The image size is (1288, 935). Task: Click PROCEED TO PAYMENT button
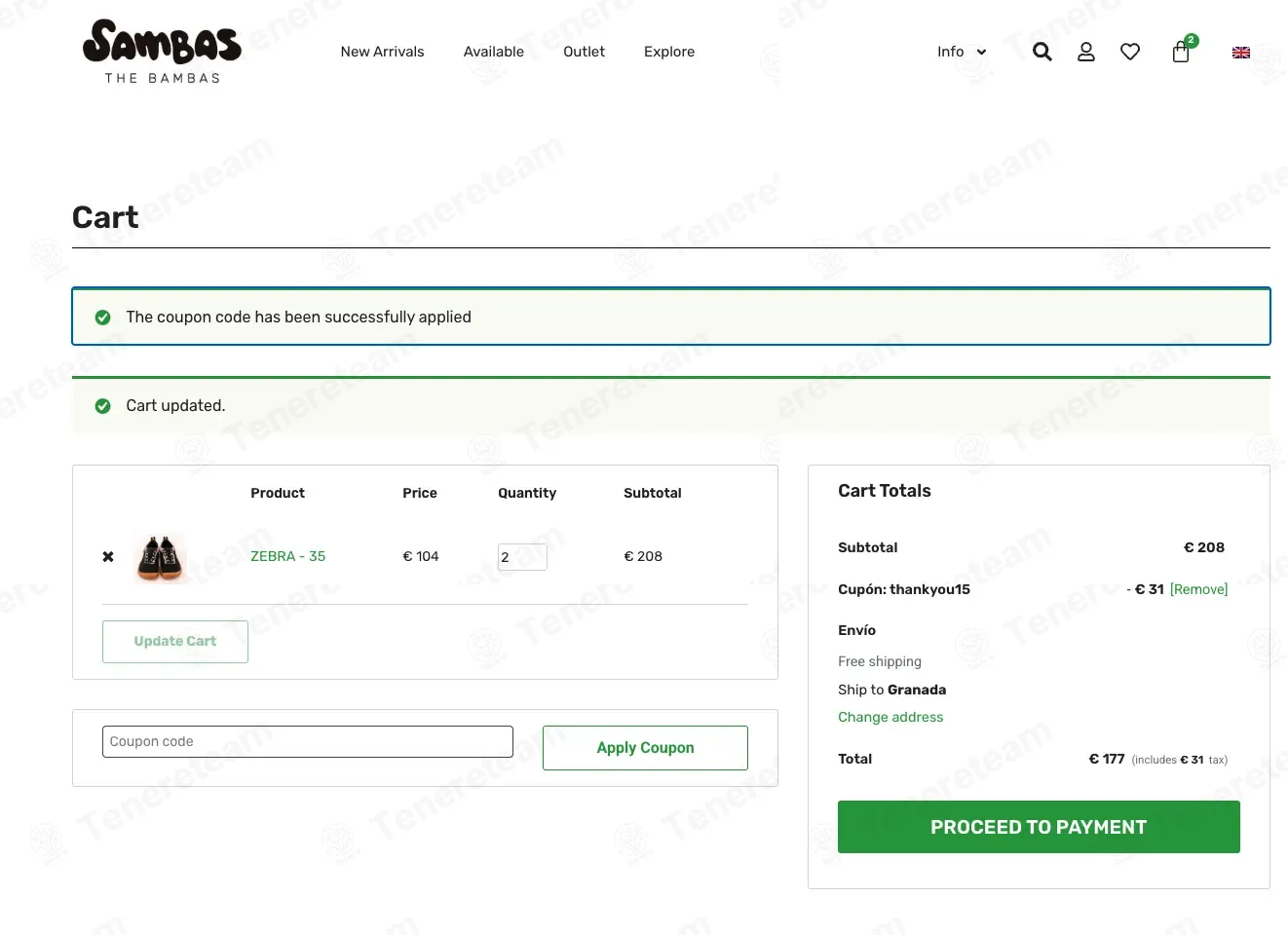click(x=1039, y=827)
